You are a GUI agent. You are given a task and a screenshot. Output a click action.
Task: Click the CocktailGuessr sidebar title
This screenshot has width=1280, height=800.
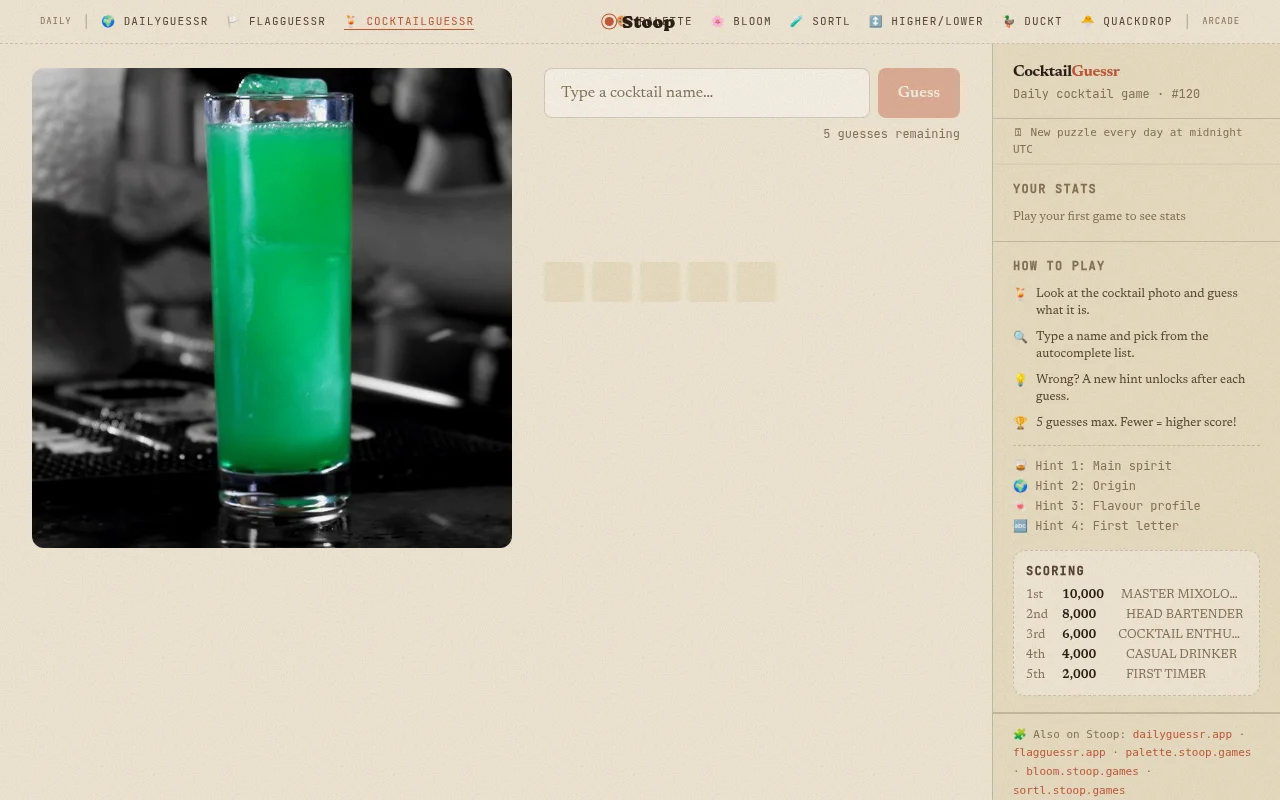1066,71
